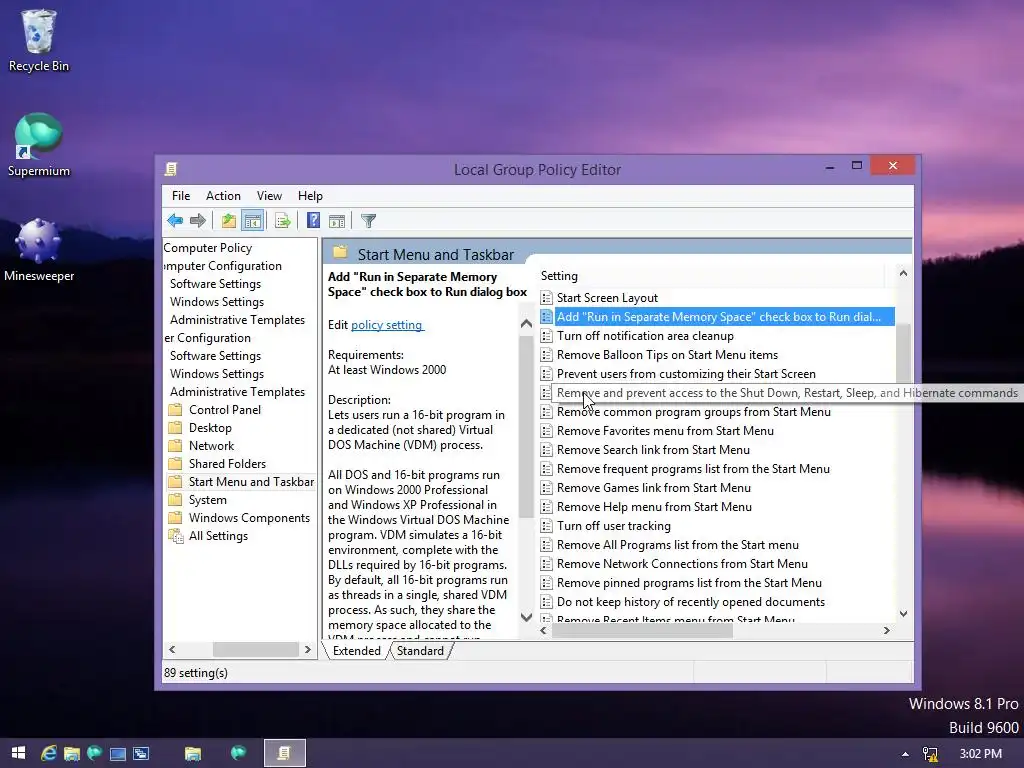Open the Windows Start button
The height and width of the screenshot is (768, 1024).
pos(18,753)
